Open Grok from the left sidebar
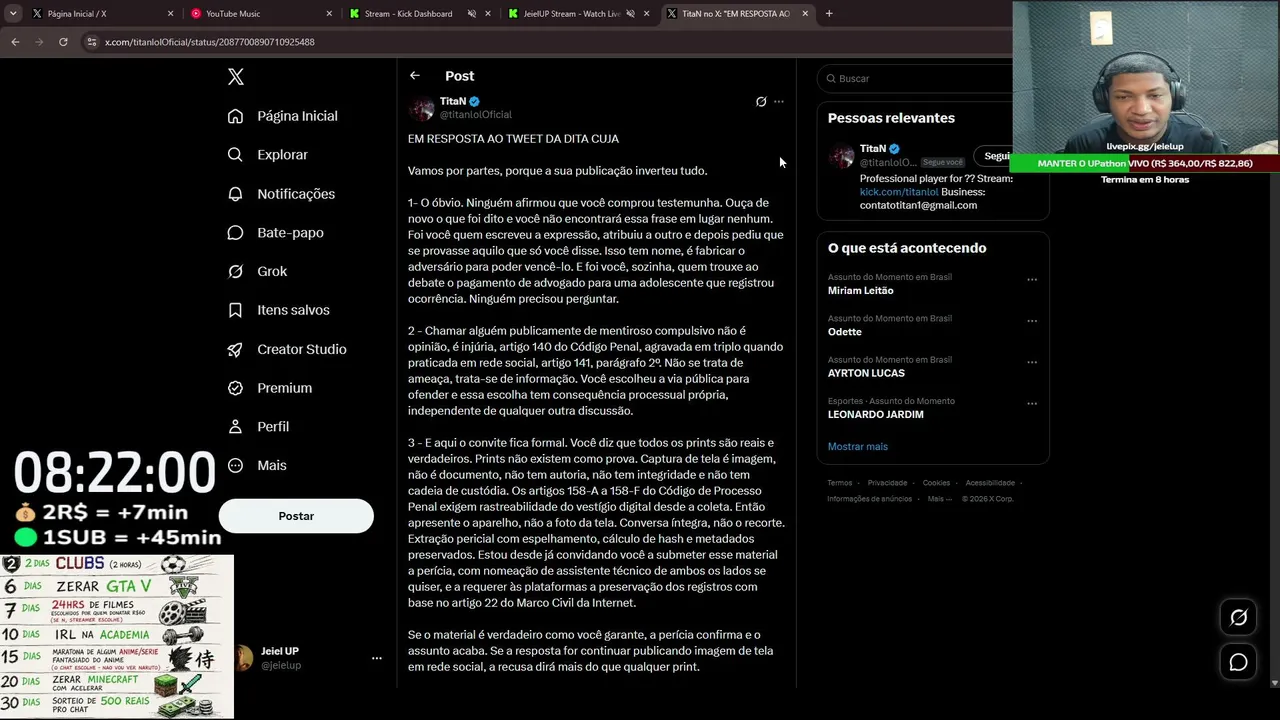The image size is (1280, 720). point(258,271)
